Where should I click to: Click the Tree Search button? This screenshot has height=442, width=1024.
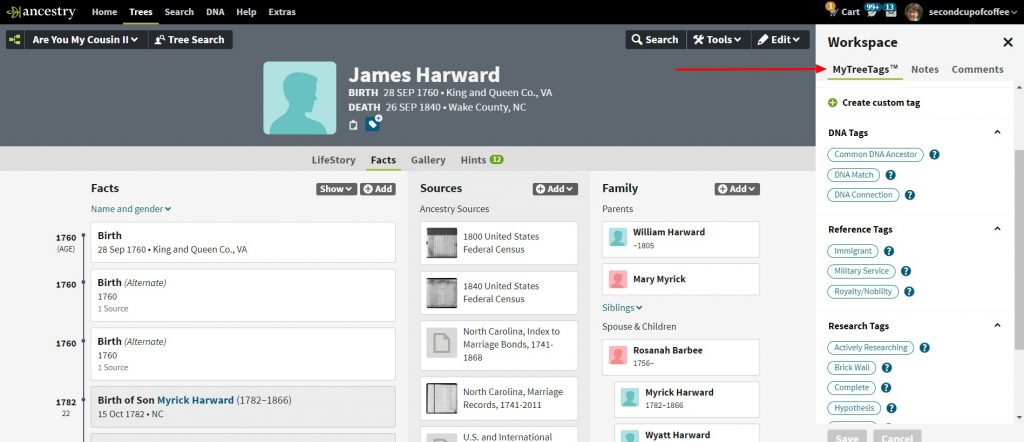190,40
